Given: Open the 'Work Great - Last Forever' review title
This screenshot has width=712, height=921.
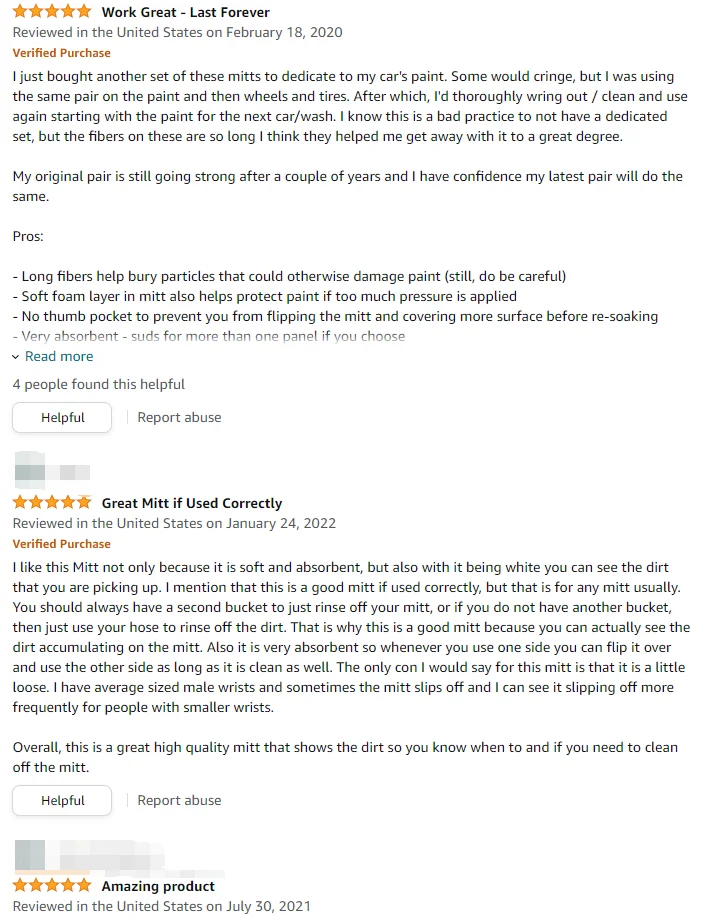Looking at the screenshot, I should pyautogui.click(x=185, y=13).
